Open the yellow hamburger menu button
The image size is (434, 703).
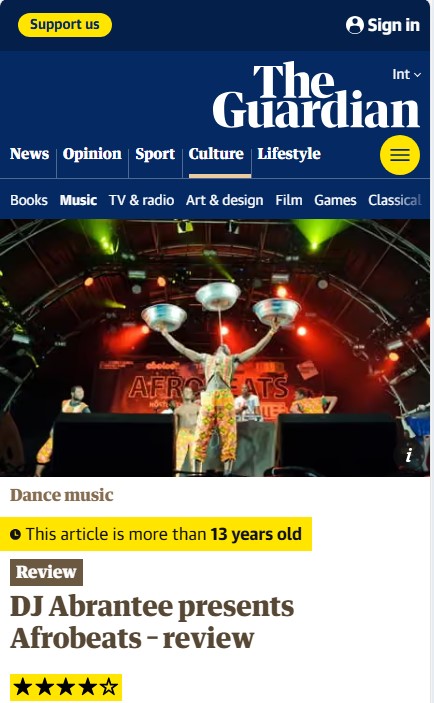click(399, 155)
